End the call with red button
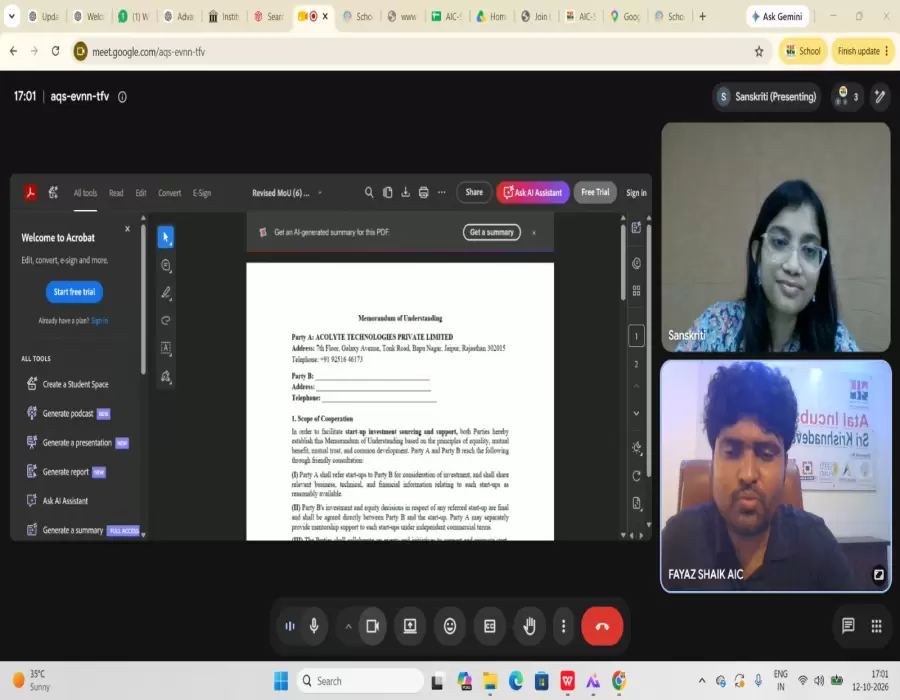This screenshot has width=900, height=700. pyautogui.click(x=602, y=626)
